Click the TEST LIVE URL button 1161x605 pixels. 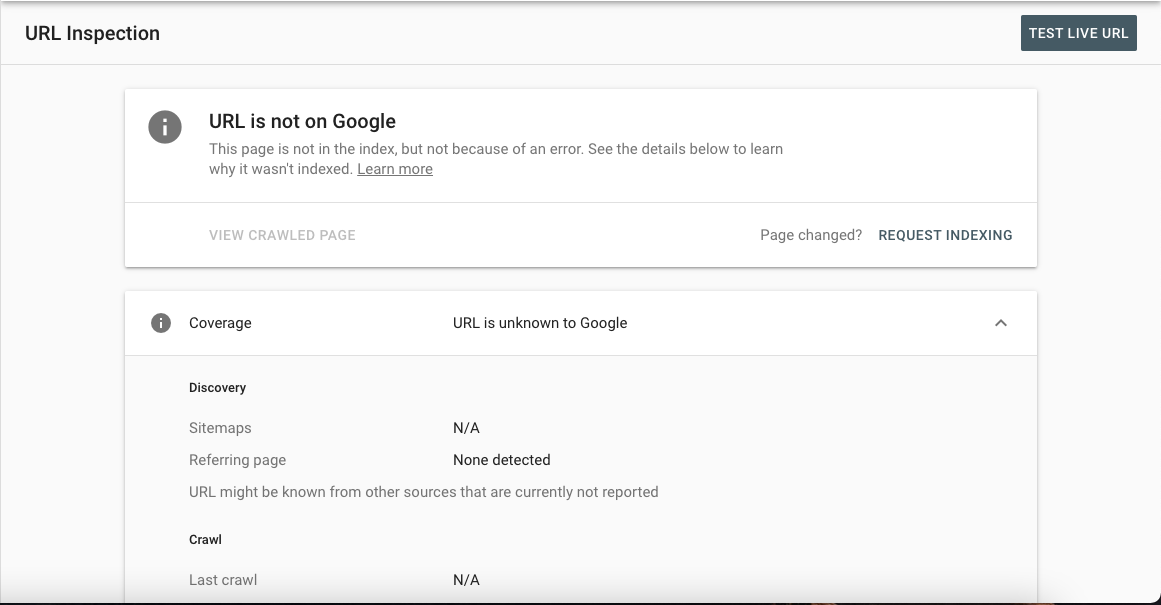[x=1078, y=33]
